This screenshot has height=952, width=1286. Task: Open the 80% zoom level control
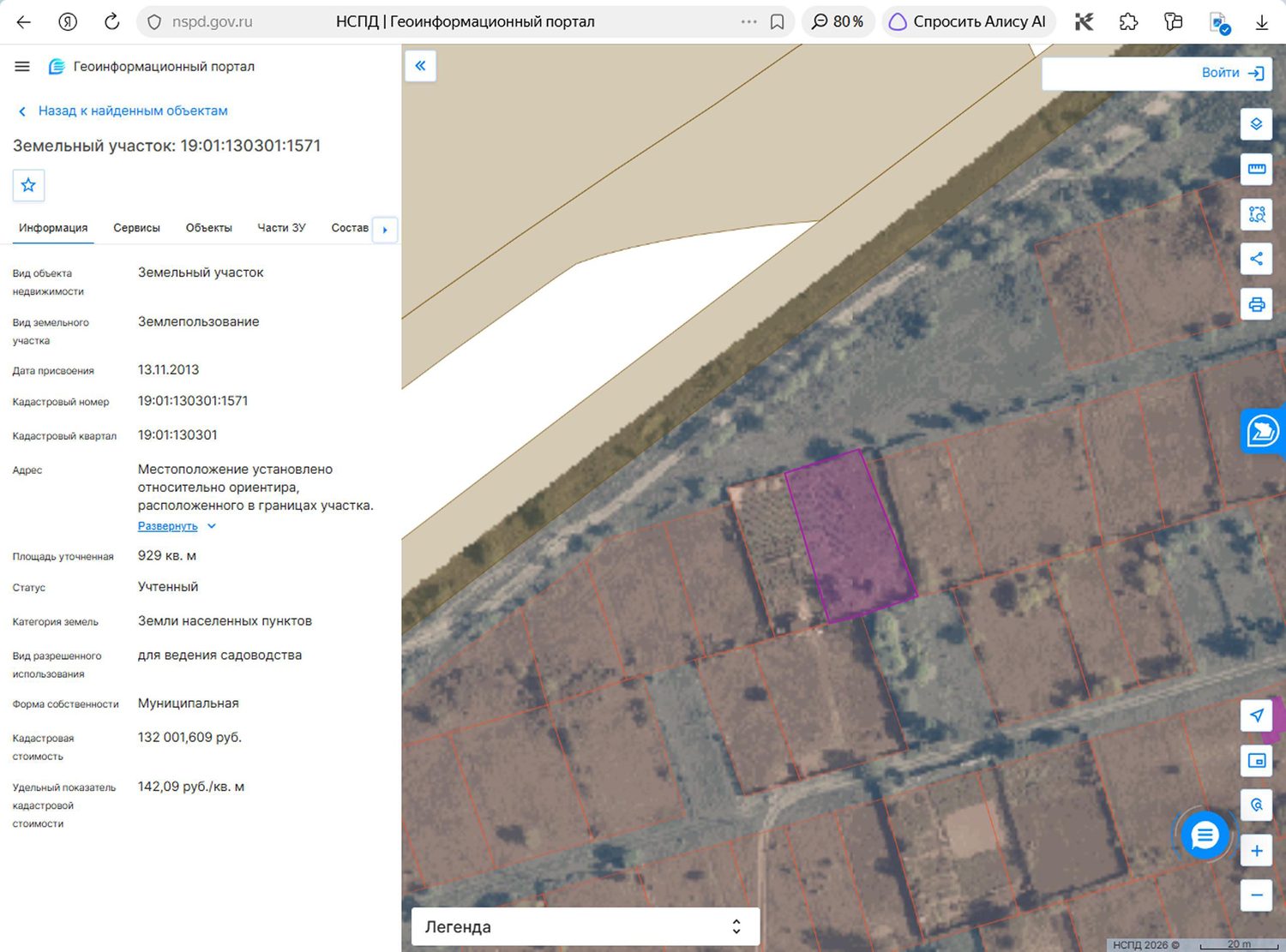[838, 22]
